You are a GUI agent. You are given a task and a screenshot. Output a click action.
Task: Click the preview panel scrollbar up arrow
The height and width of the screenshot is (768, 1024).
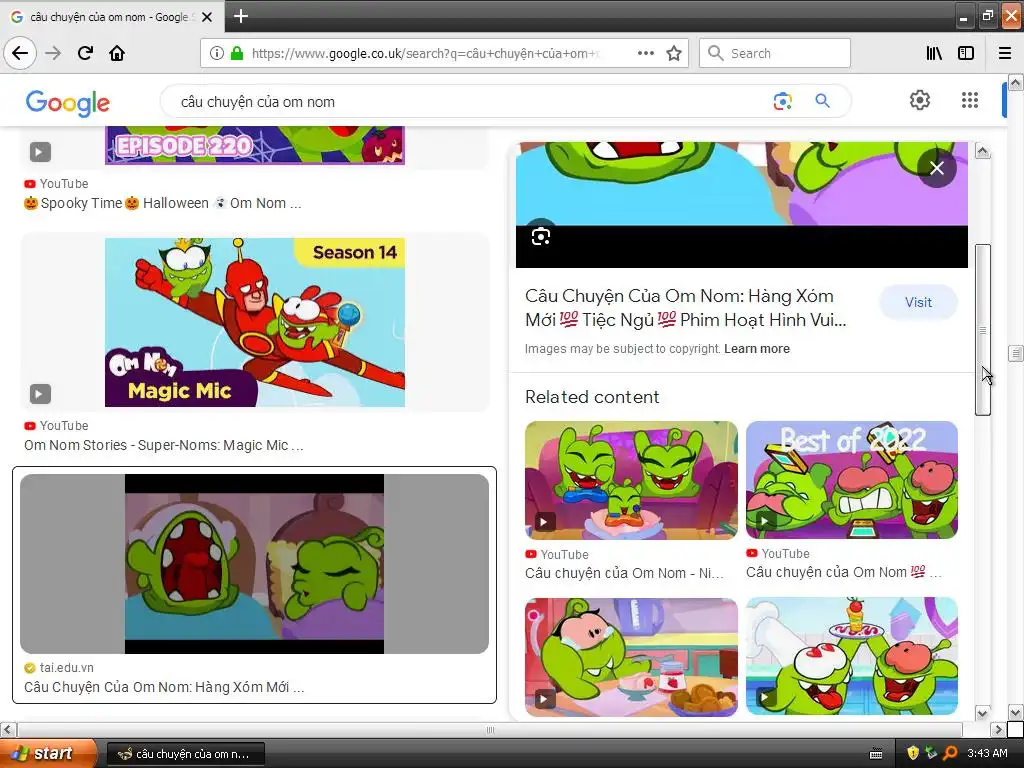[x=982, y=152]
